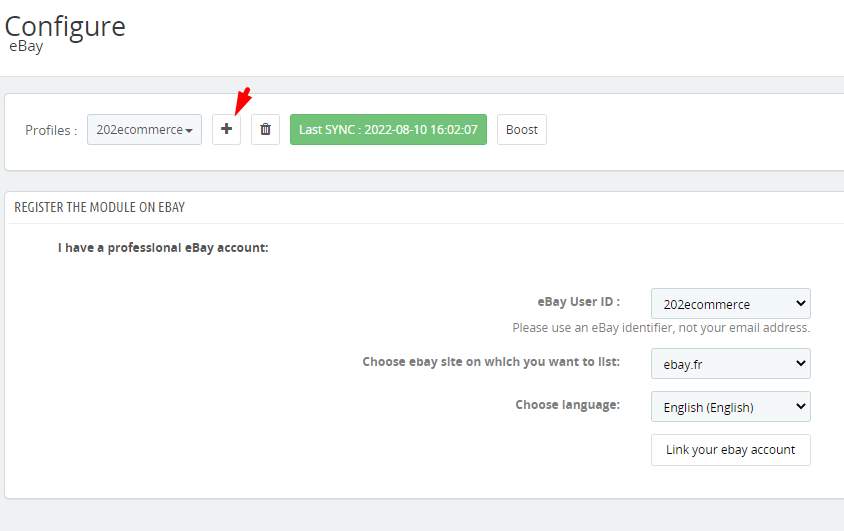The height and width of the screenshot is (531, 844).
Task: Click the Profiles label text
Action: 50,131
